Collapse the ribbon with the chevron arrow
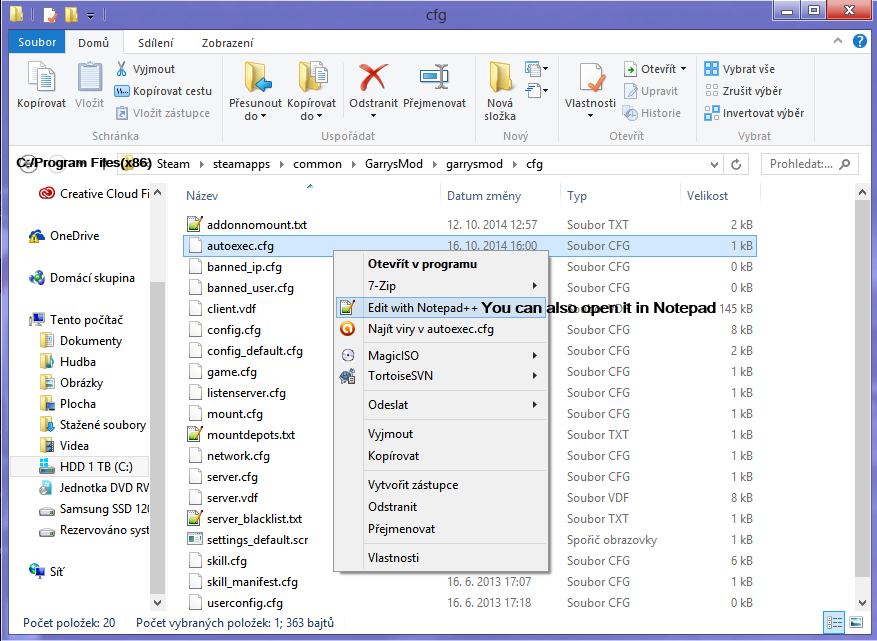This screenshot has width=877, height=641. (837, 41)
